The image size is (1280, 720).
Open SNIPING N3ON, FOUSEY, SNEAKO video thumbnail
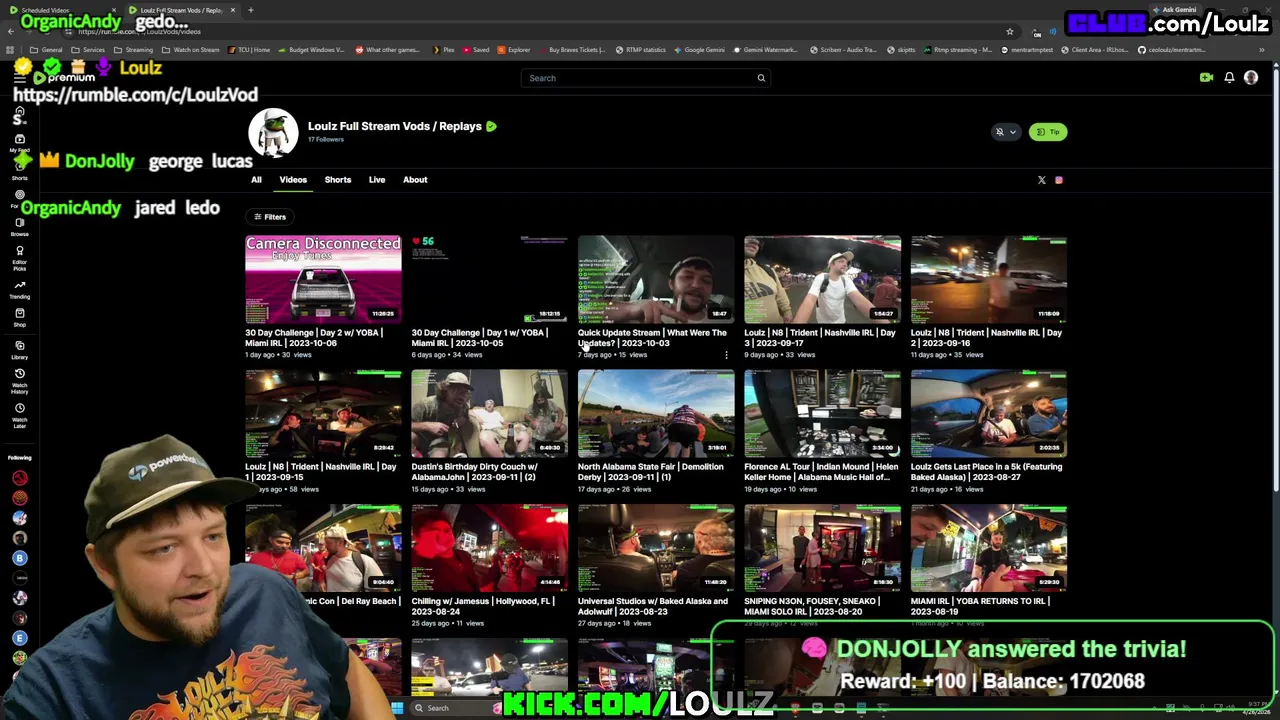pos(822,548)
